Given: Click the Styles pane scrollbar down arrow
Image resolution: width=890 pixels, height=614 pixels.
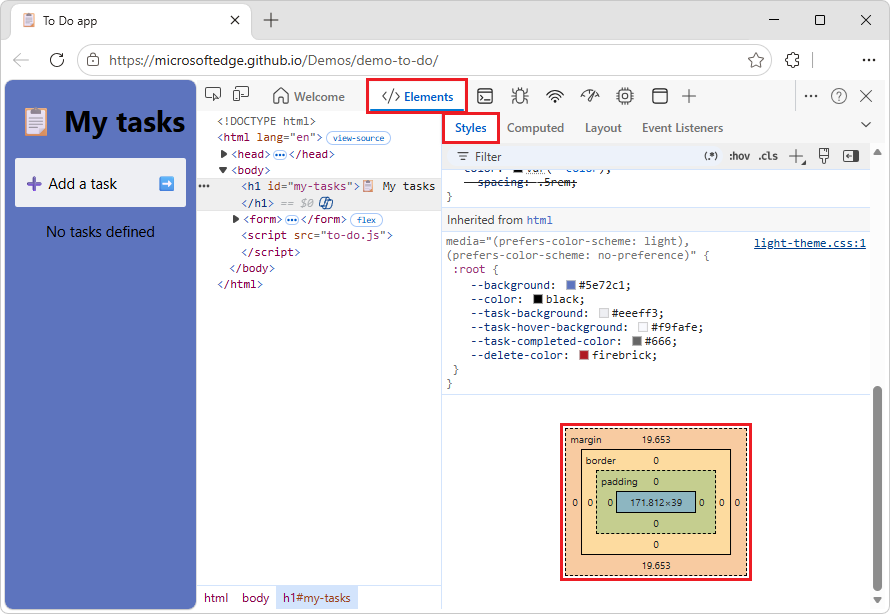Looking at the screenshot, I should click(878, 600).
